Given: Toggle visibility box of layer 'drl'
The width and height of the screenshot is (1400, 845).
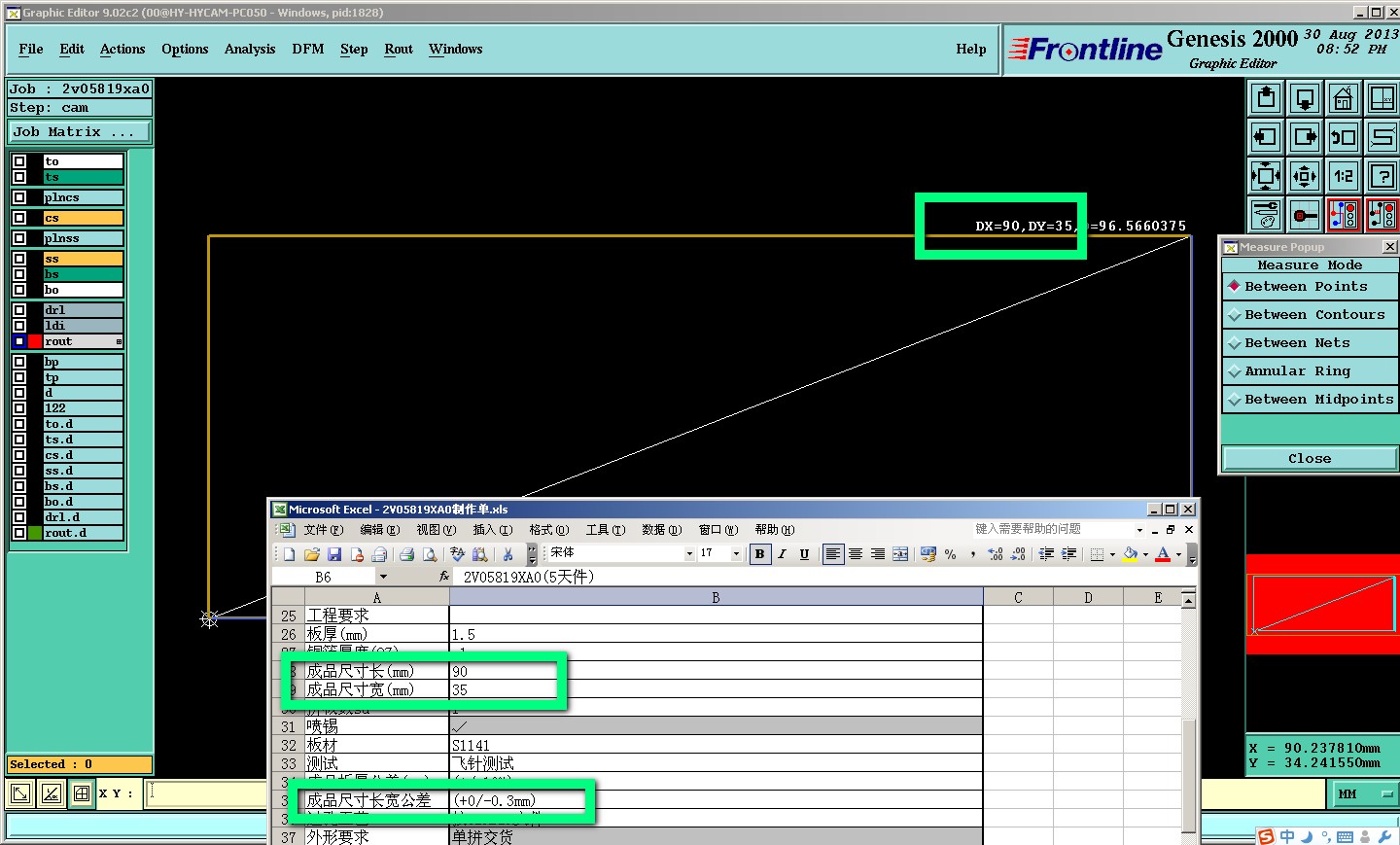Looking at the screenshot, I should click(x=19, y=310).
